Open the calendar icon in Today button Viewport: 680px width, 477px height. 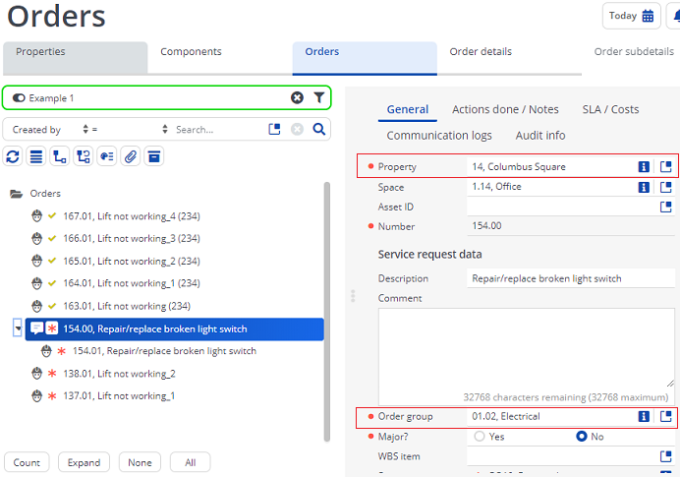click(647, 16)
